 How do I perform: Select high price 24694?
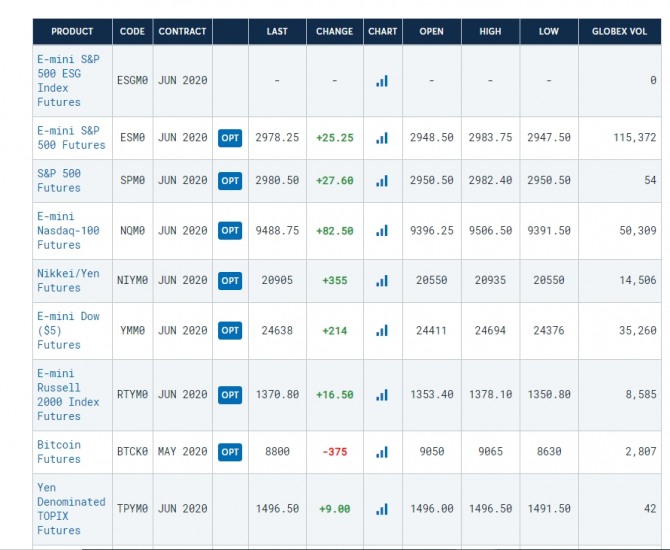point(491,330)
